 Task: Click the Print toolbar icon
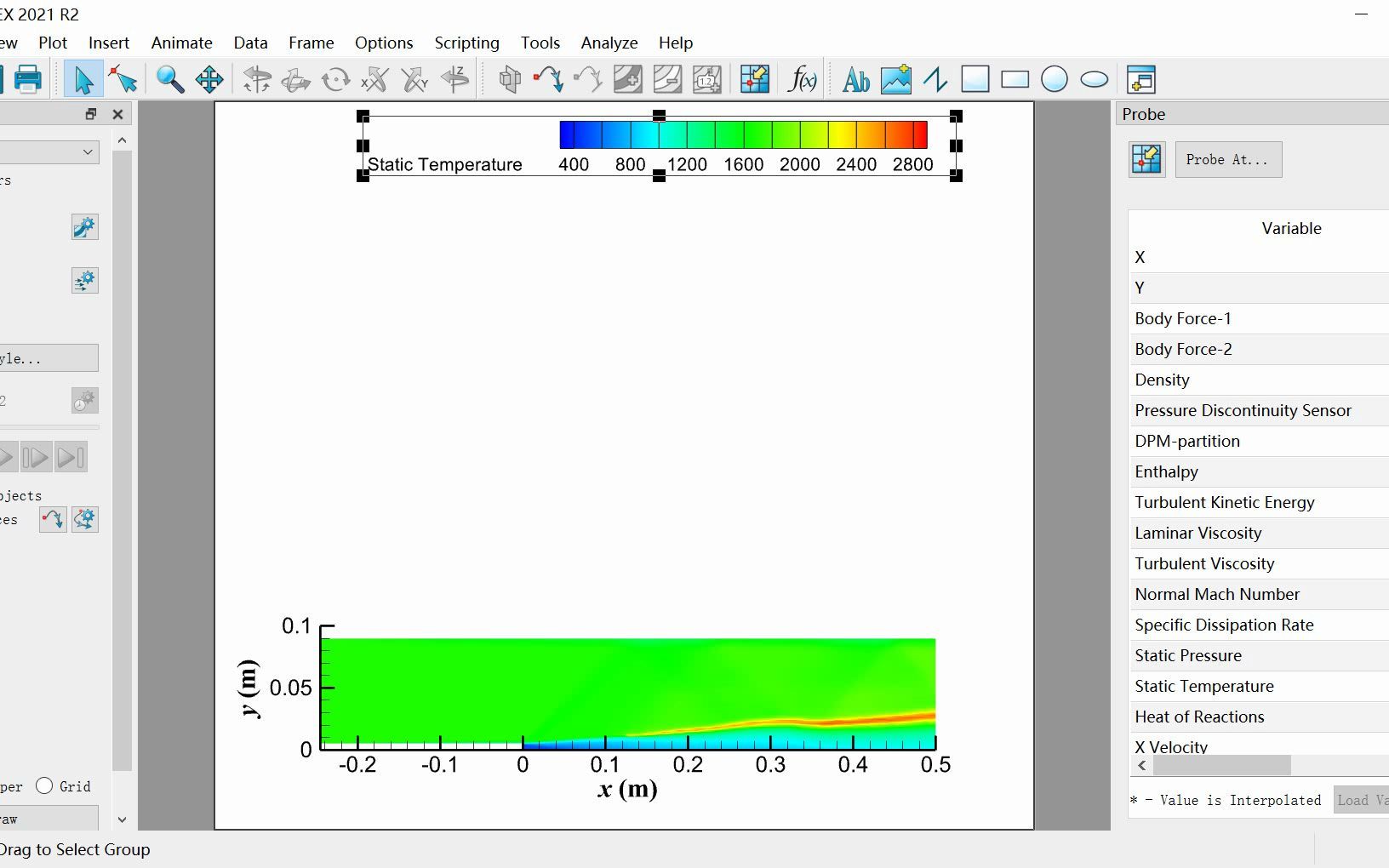click(x=27, y=79)
